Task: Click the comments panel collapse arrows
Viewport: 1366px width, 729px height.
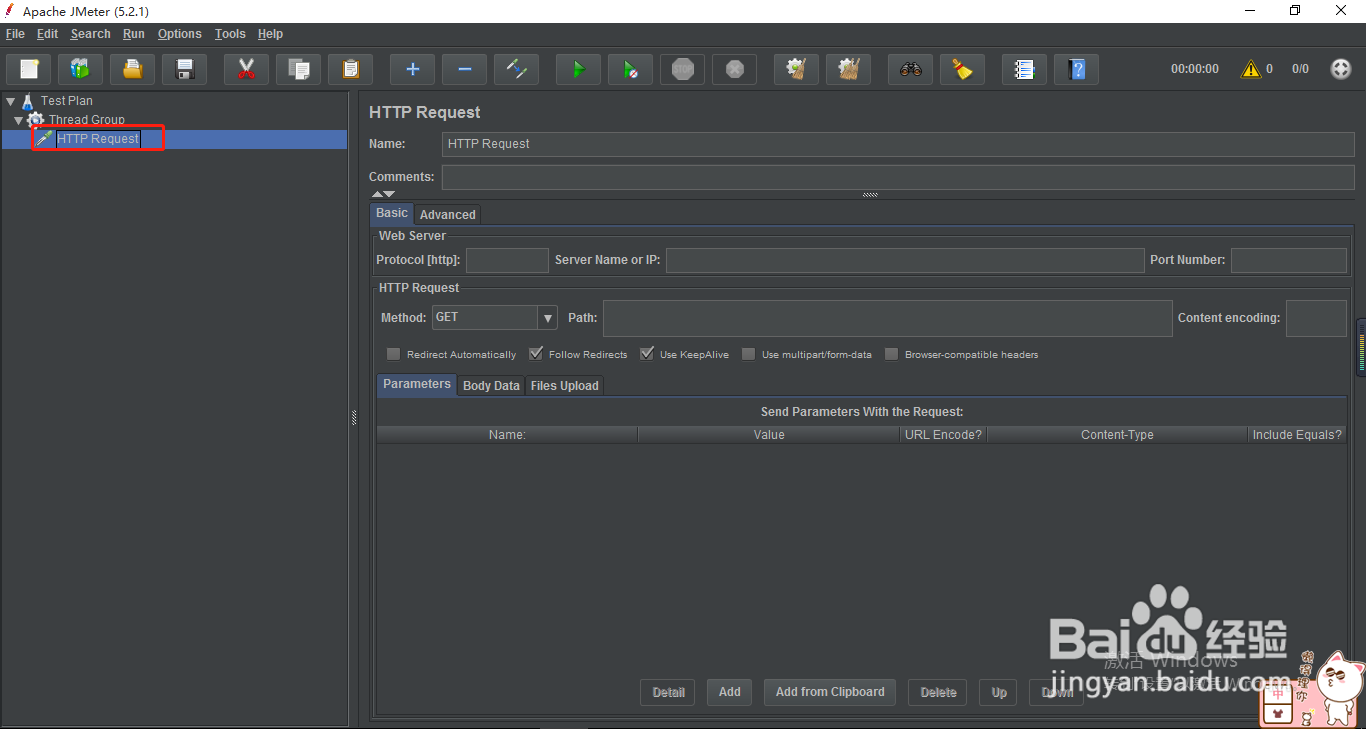Action: [x=383, y=194]
